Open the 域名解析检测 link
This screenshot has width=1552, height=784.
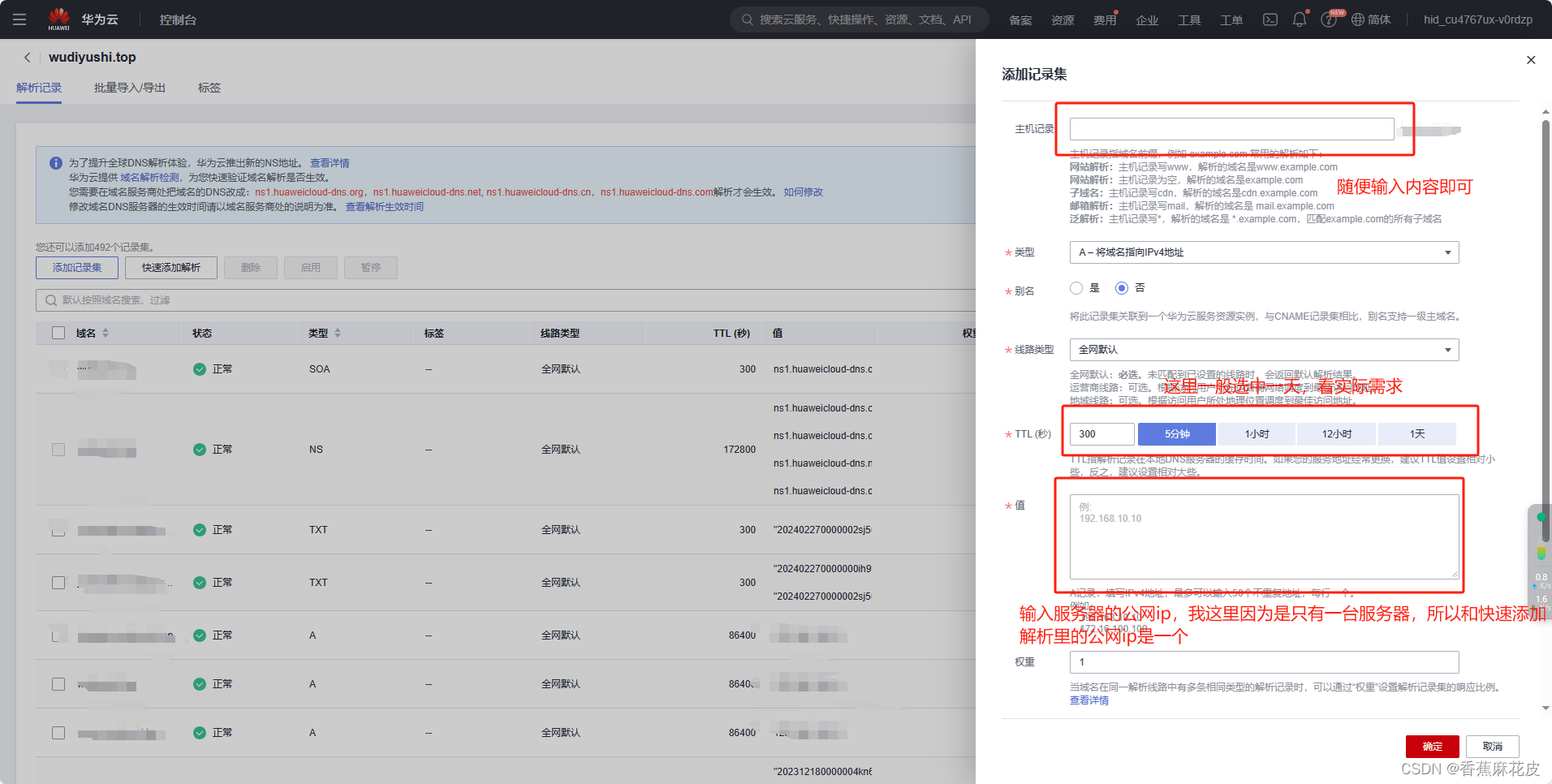coord(149,178)
